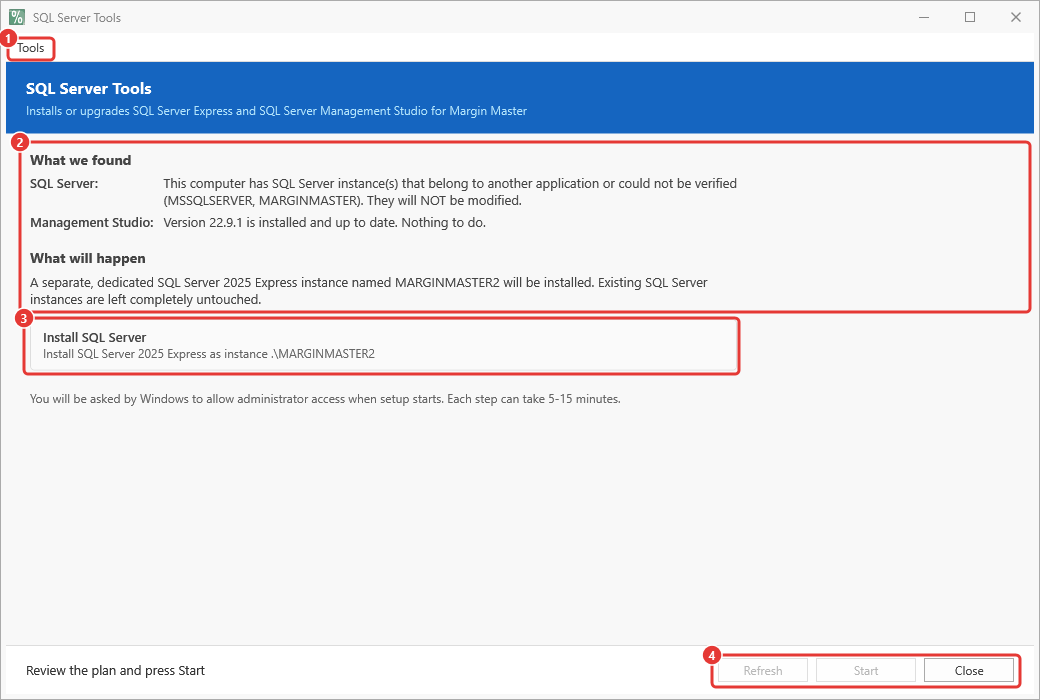Viewport: 1040px width, 700px height.
Task: Click the 'SQL Server:' label
Action: pyautogui.click(x=64, y=183)
